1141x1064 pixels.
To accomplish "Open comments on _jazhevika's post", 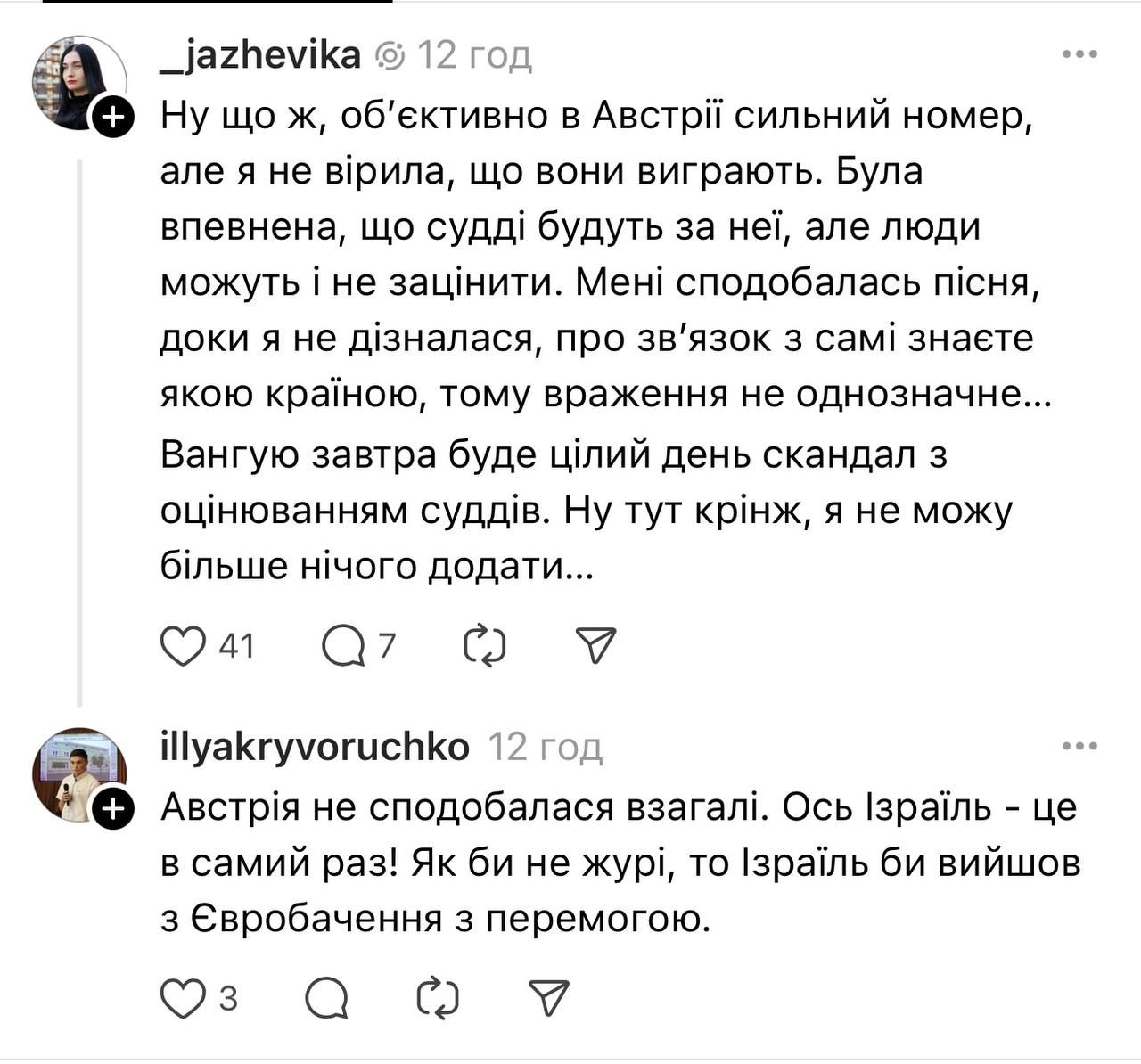I will pyautogui.click(x=343, y=646).
